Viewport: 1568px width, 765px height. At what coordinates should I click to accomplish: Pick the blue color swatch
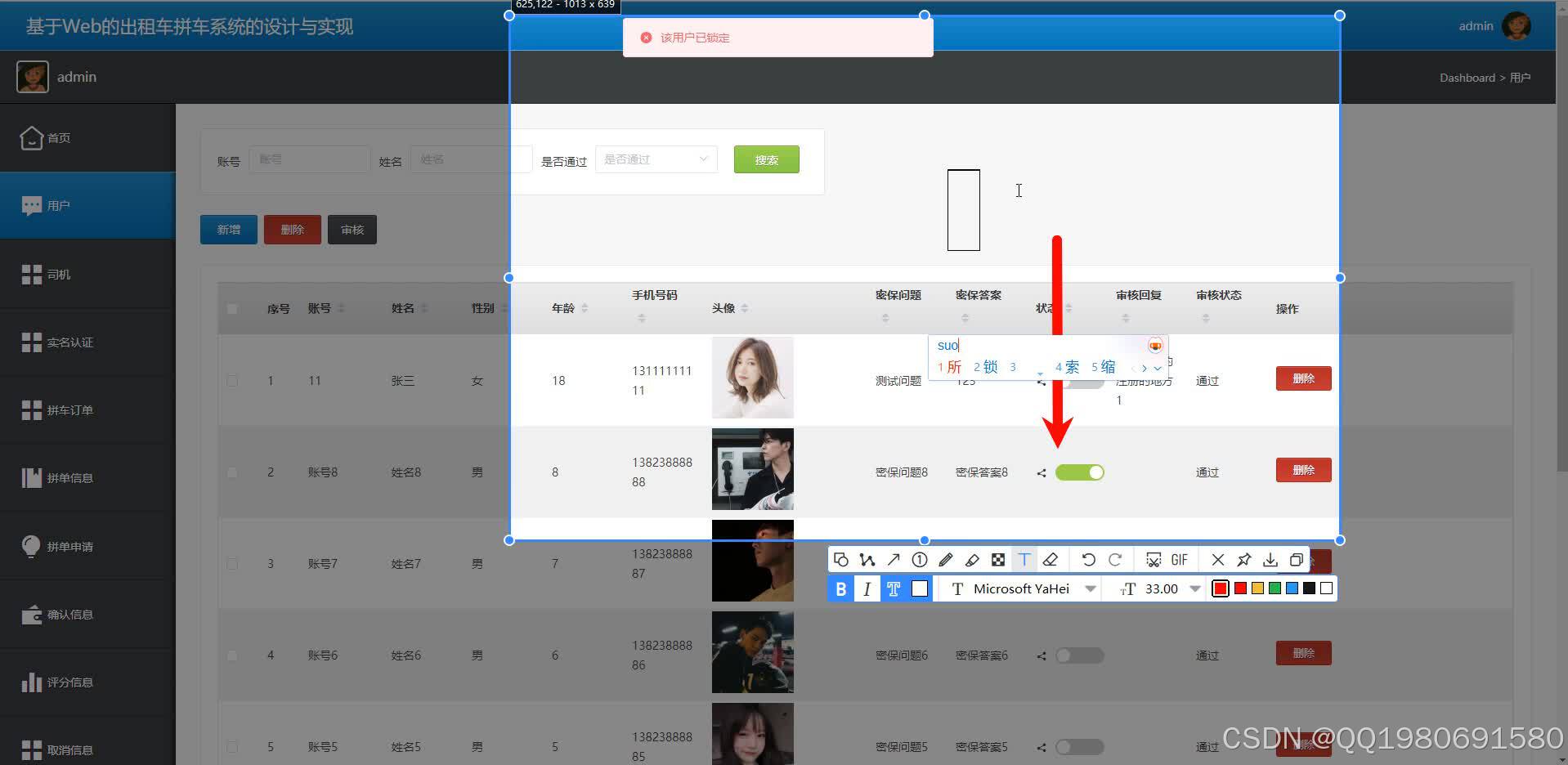click(1292, 588)
